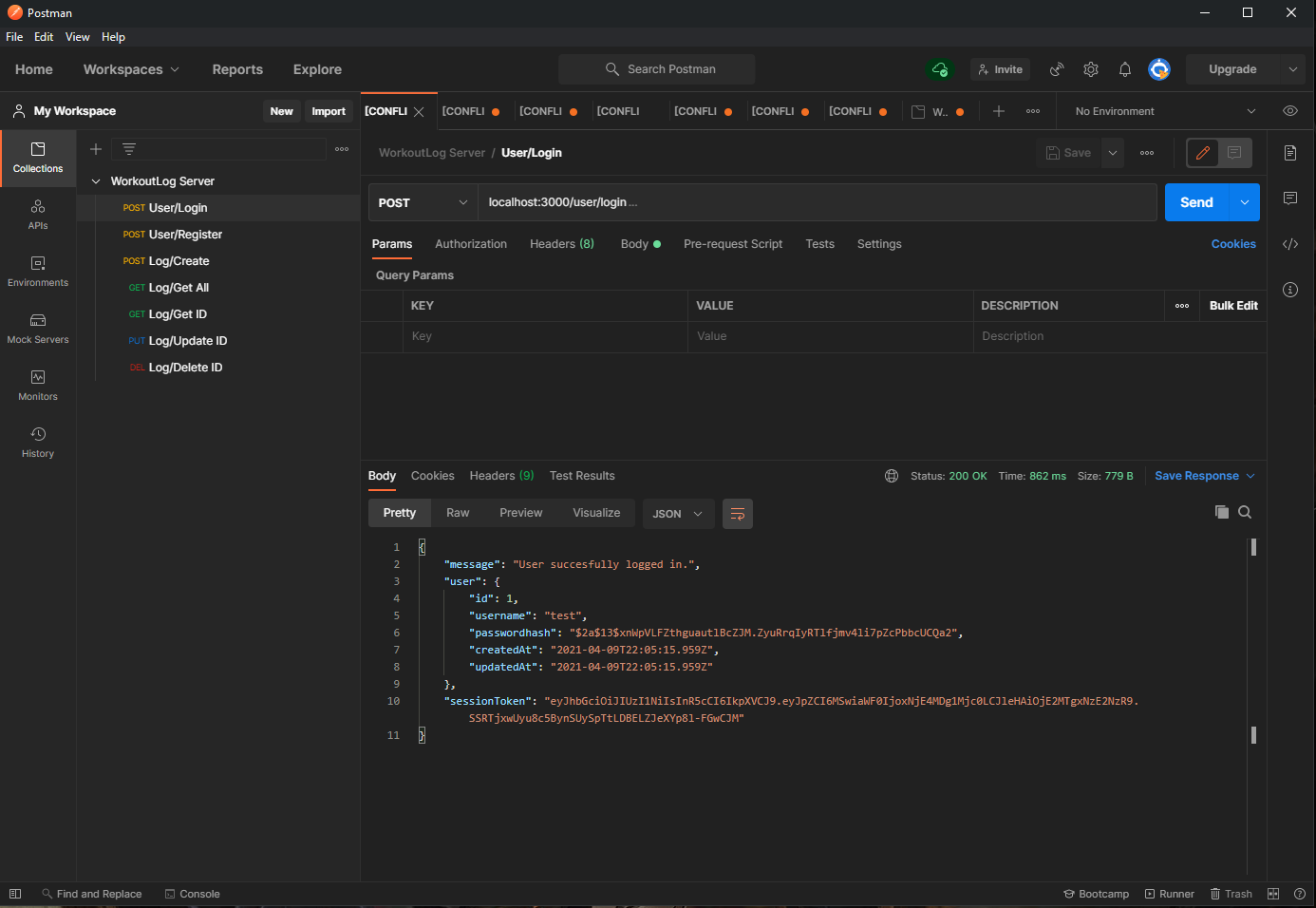The height and width of the screenshot is (908, 1316).
Task: Click the Import button
Action: point(329,111)
